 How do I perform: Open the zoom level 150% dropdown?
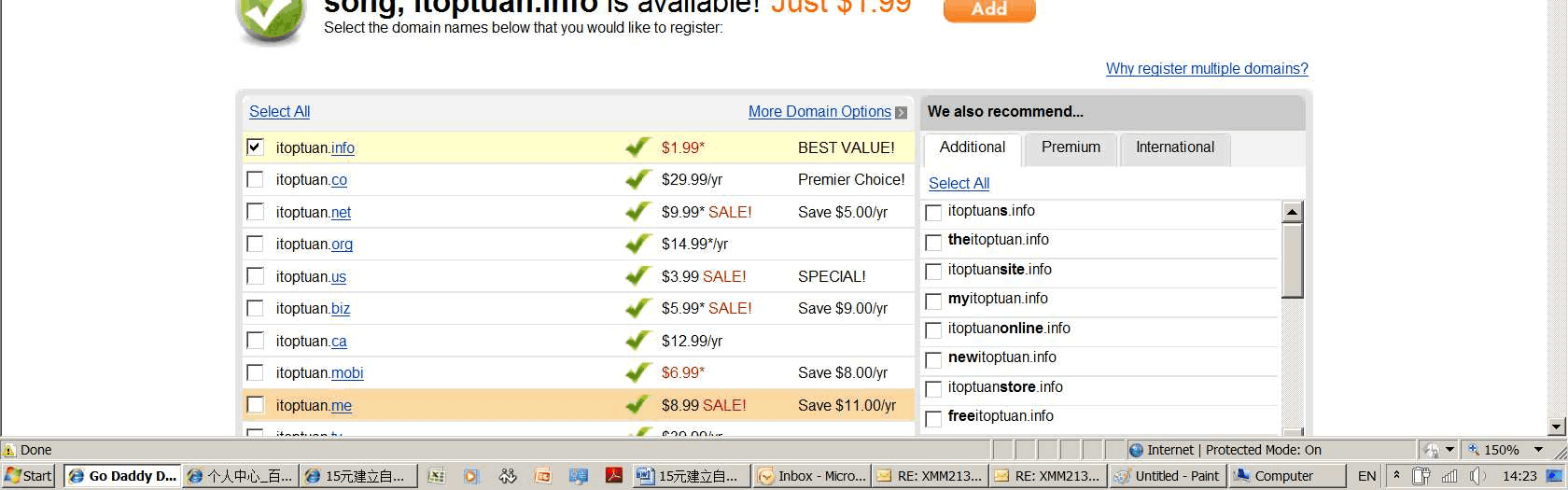tap(1538, 450)
